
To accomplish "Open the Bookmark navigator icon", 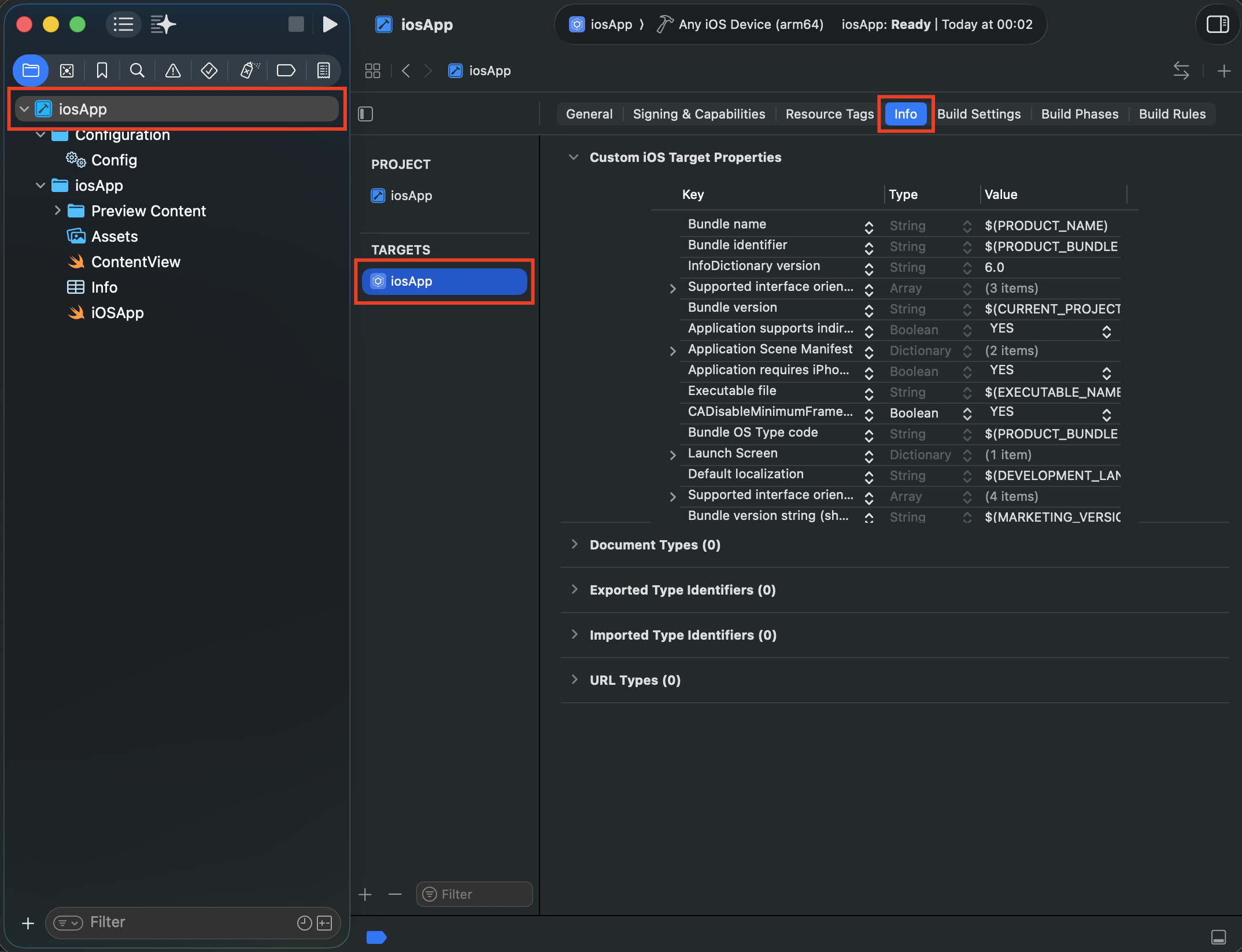I will pos(102,71).
